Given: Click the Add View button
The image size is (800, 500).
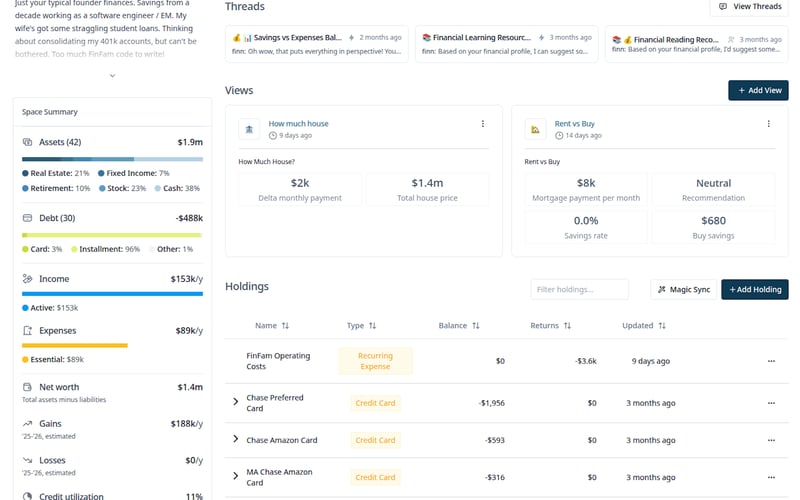Looking at the screenshot, I should point(758,90).
